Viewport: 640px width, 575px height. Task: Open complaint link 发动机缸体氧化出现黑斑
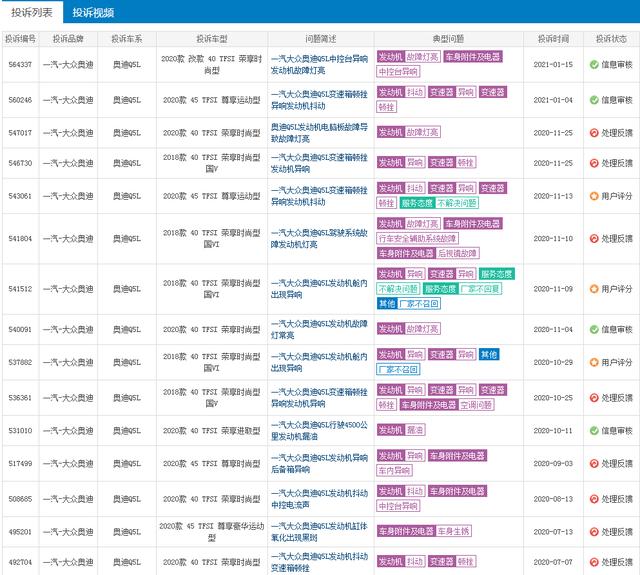[319, 532]
